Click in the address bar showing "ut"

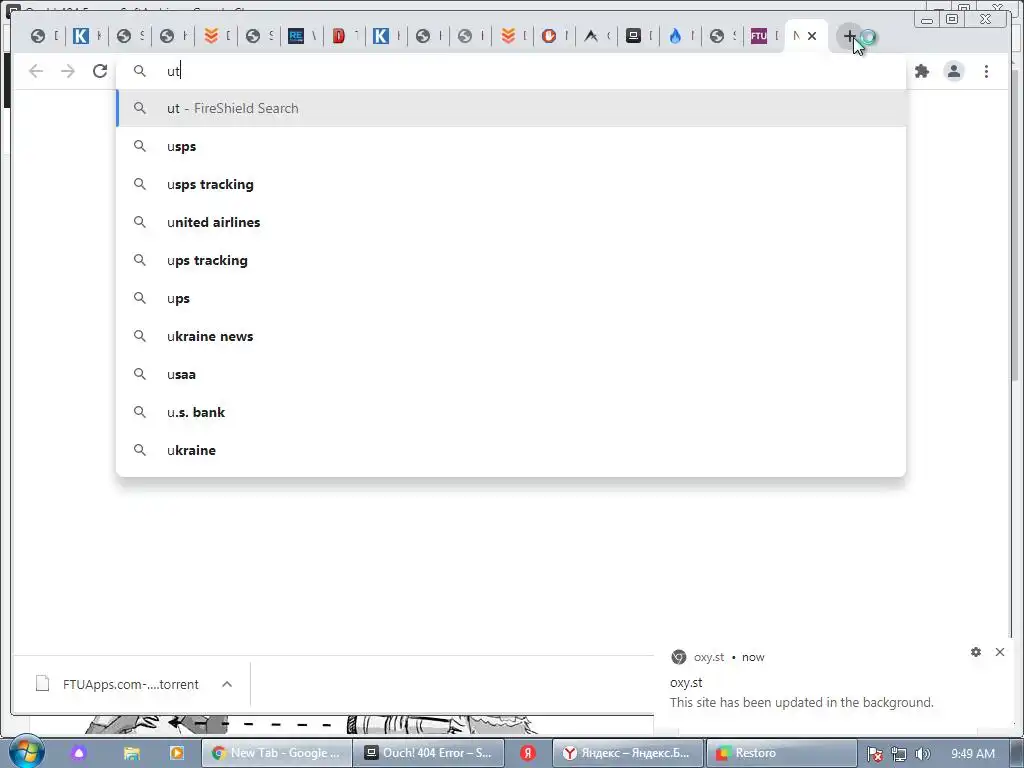(x=511, y=71)
